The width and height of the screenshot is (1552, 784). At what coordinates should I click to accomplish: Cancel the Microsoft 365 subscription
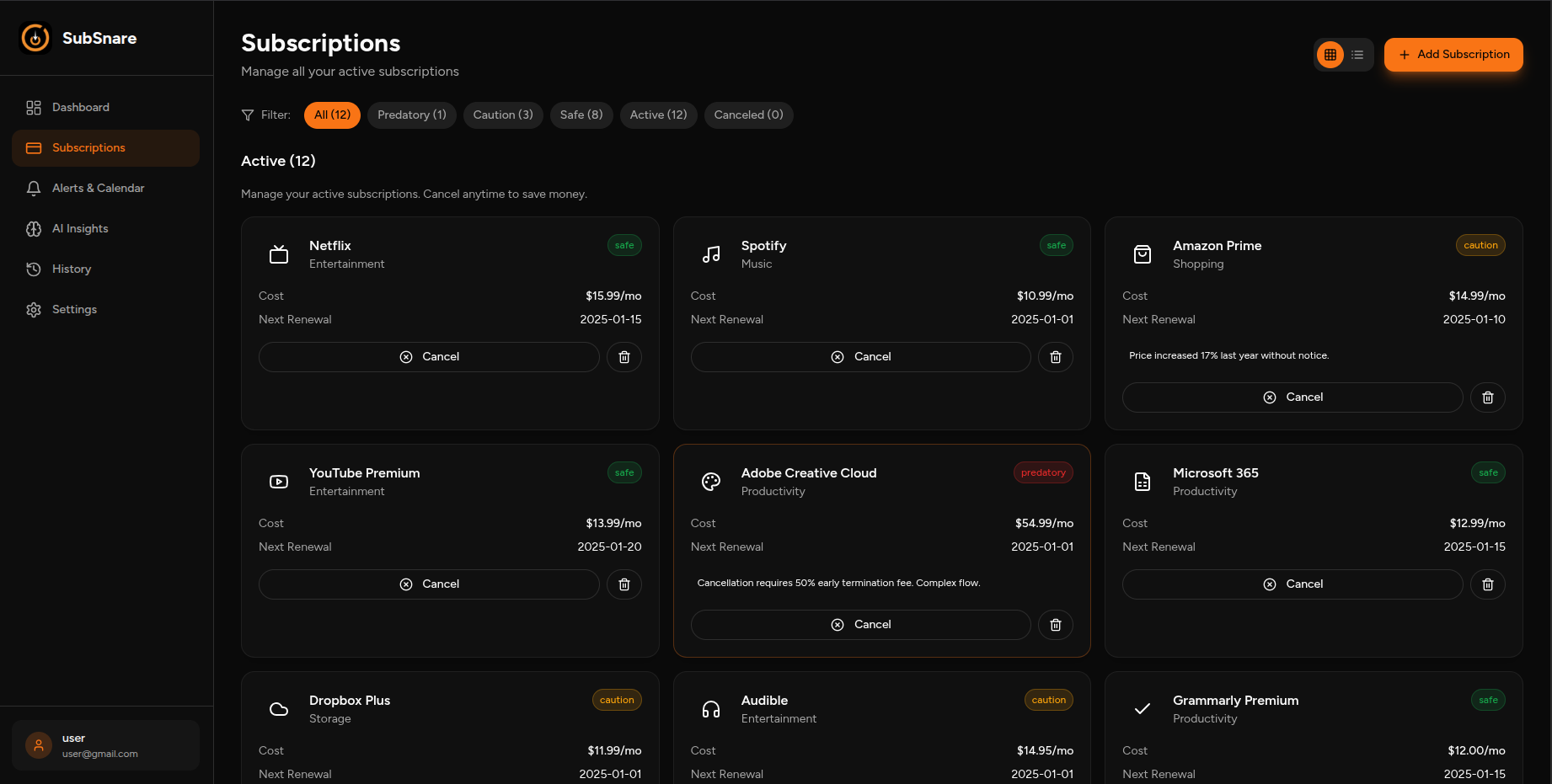coord(1292,584)
